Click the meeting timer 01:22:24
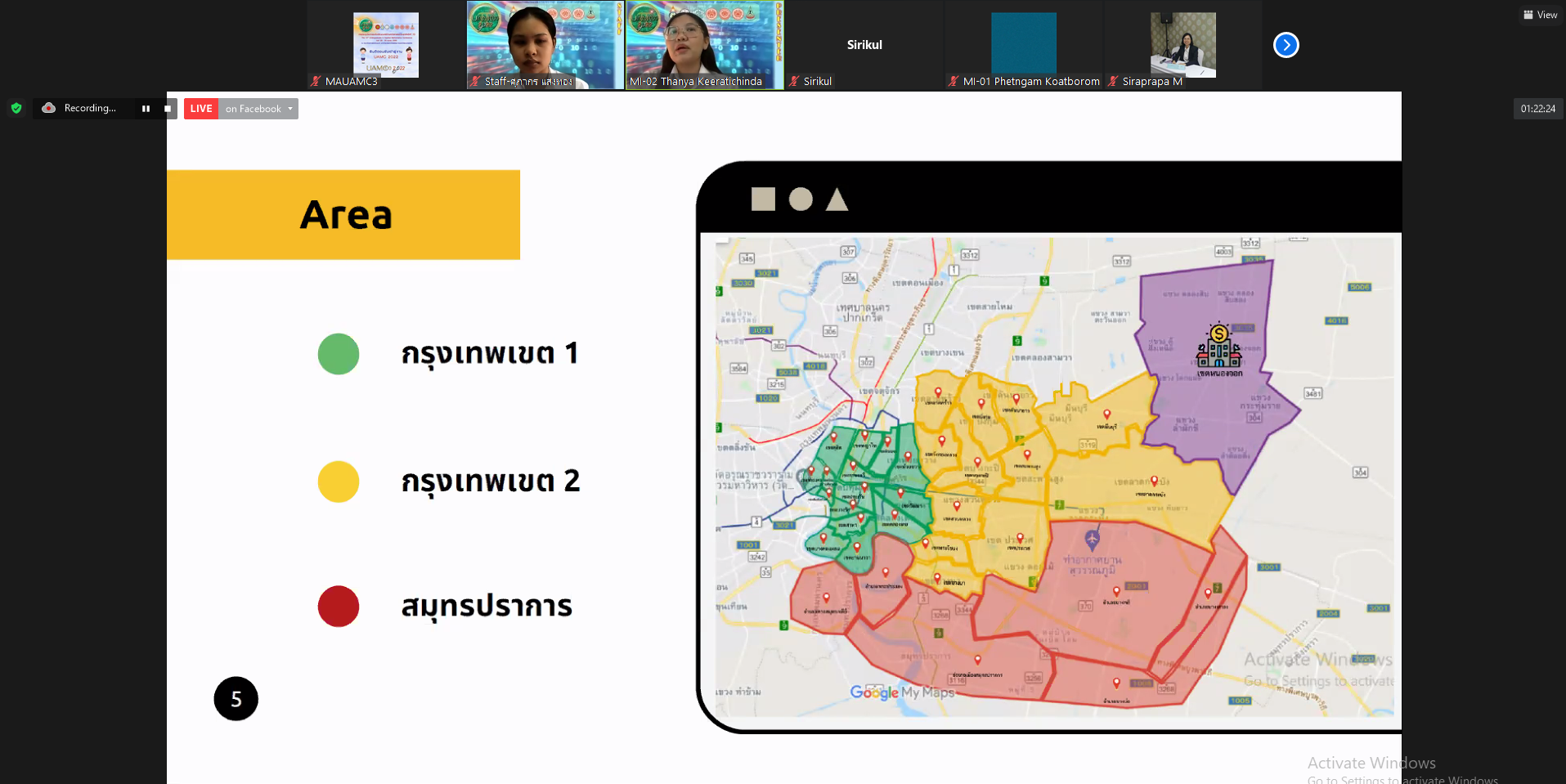This screenshot has height=784, width=1566. point(1537,109)
